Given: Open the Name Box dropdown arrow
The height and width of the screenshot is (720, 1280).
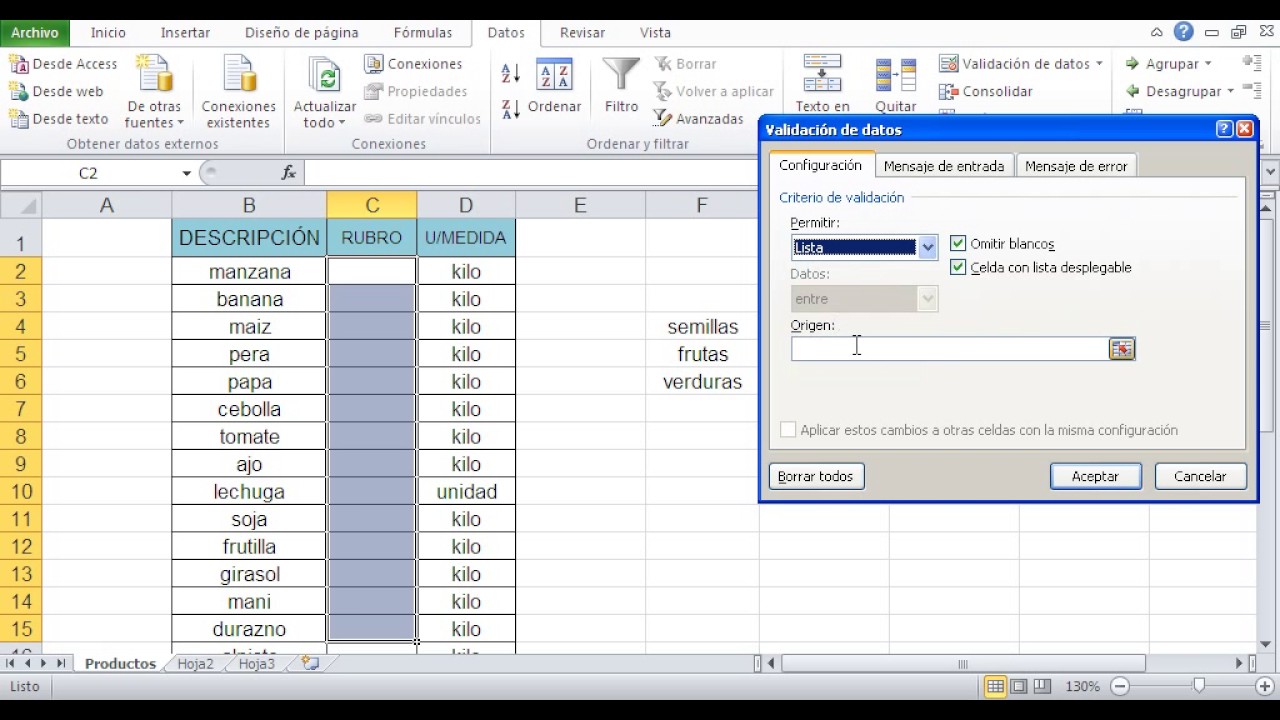Looking at the screenshot, I should point(186,173).
